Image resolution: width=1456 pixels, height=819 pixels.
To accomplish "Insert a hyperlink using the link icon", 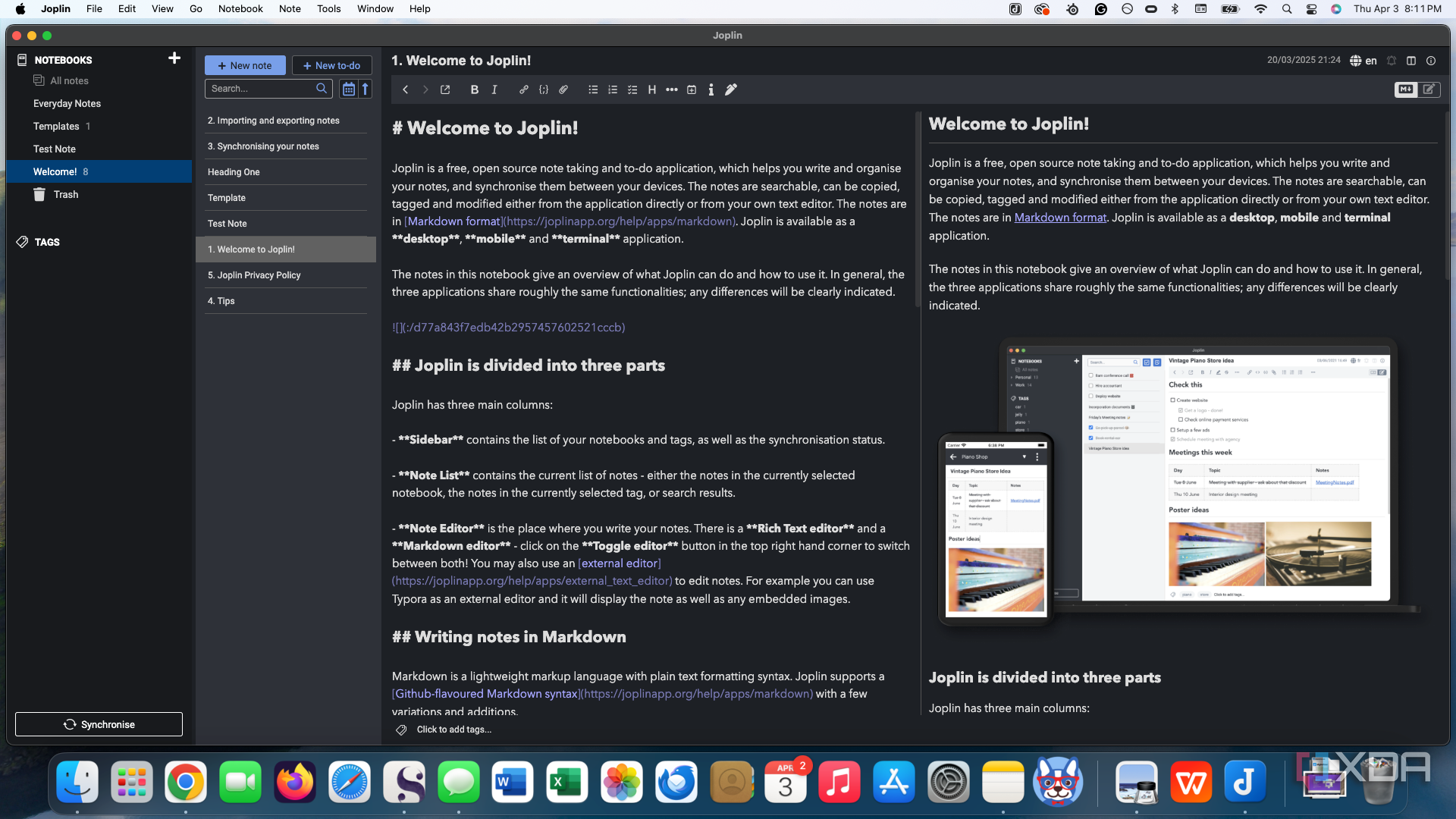I will [523, 89].
